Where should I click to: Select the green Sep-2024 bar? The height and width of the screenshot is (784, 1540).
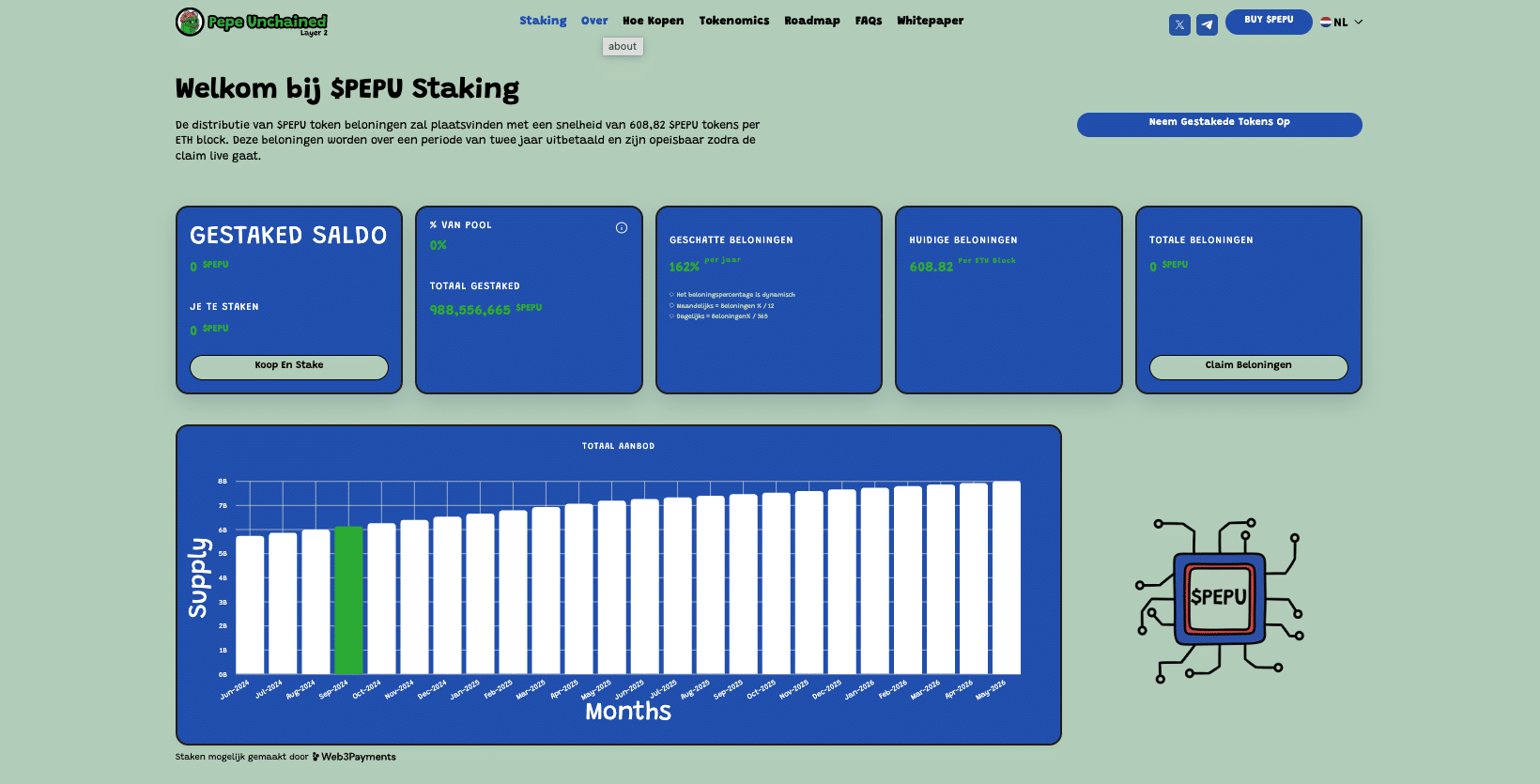(348, 600)
